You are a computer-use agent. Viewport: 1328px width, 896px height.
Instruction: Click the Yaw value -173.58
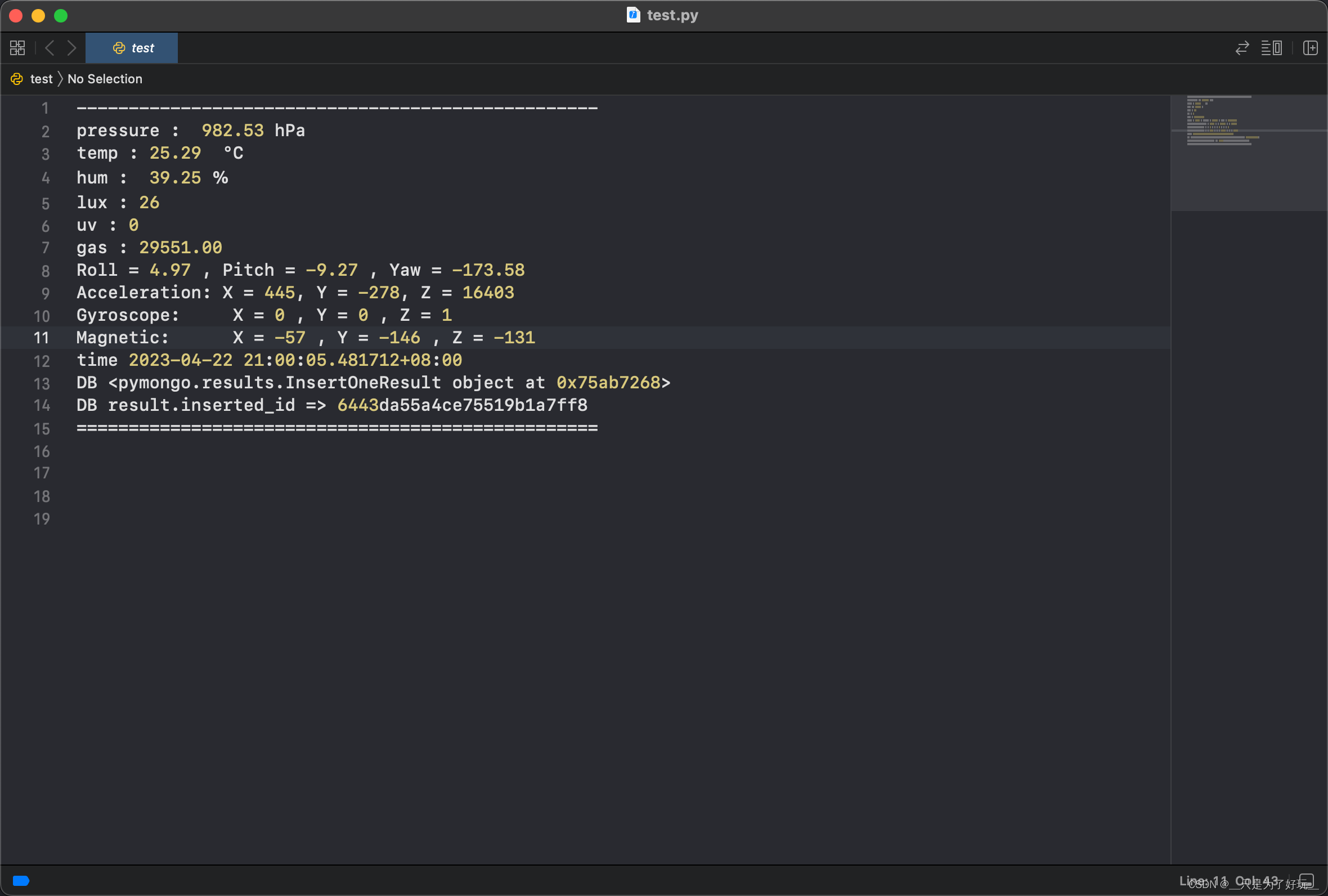click(x=488, y=270)
